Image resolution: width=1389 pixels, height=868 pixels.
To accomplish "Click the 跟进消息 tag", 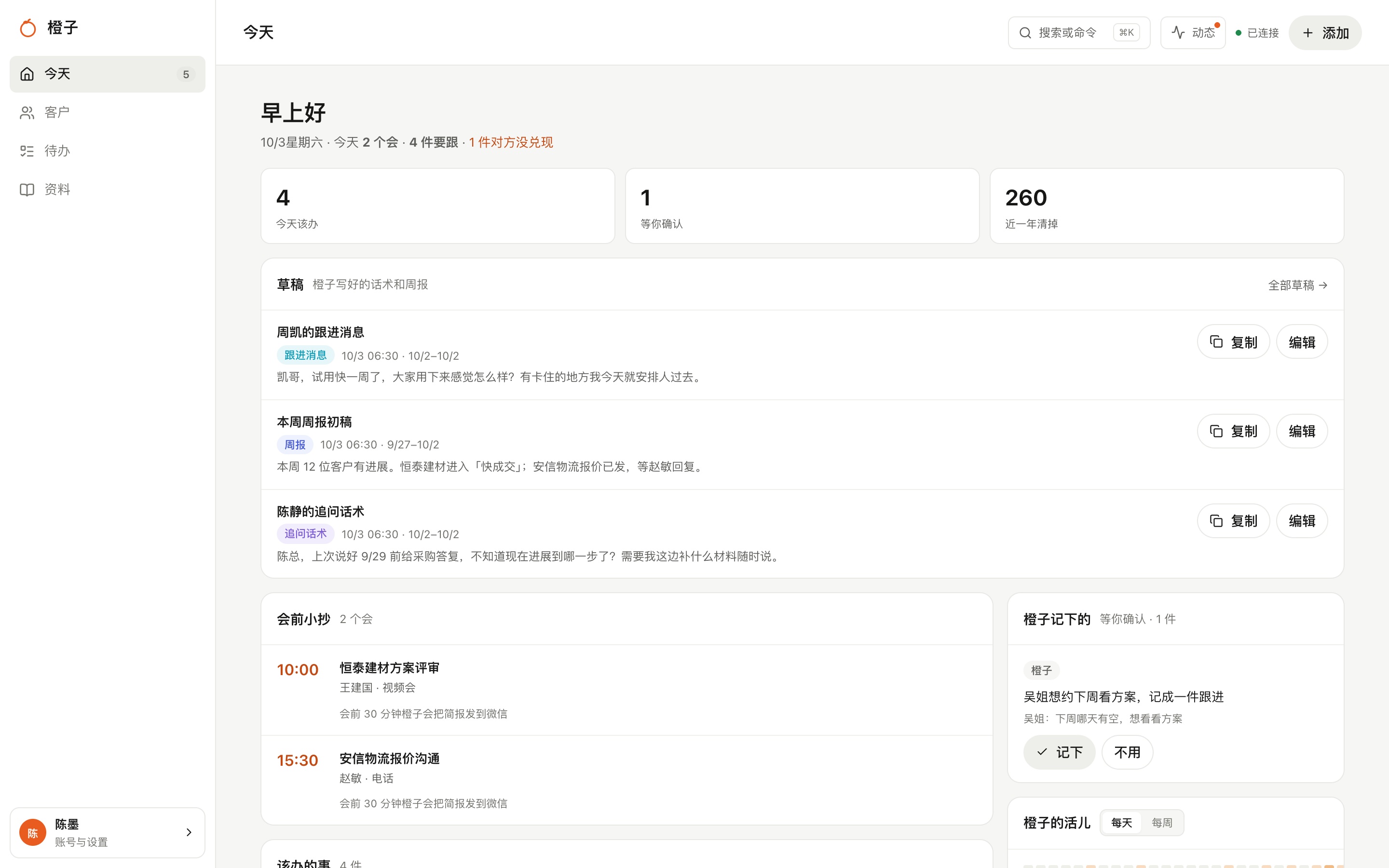I will coord(305,355).
